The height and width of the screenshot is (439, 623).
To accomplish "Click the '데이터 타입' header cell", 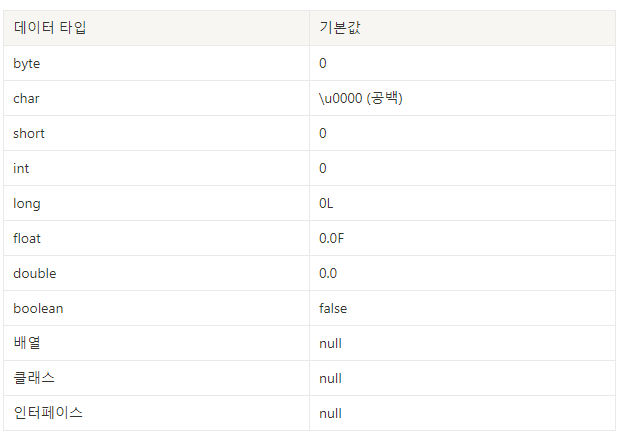I will 157,28.
